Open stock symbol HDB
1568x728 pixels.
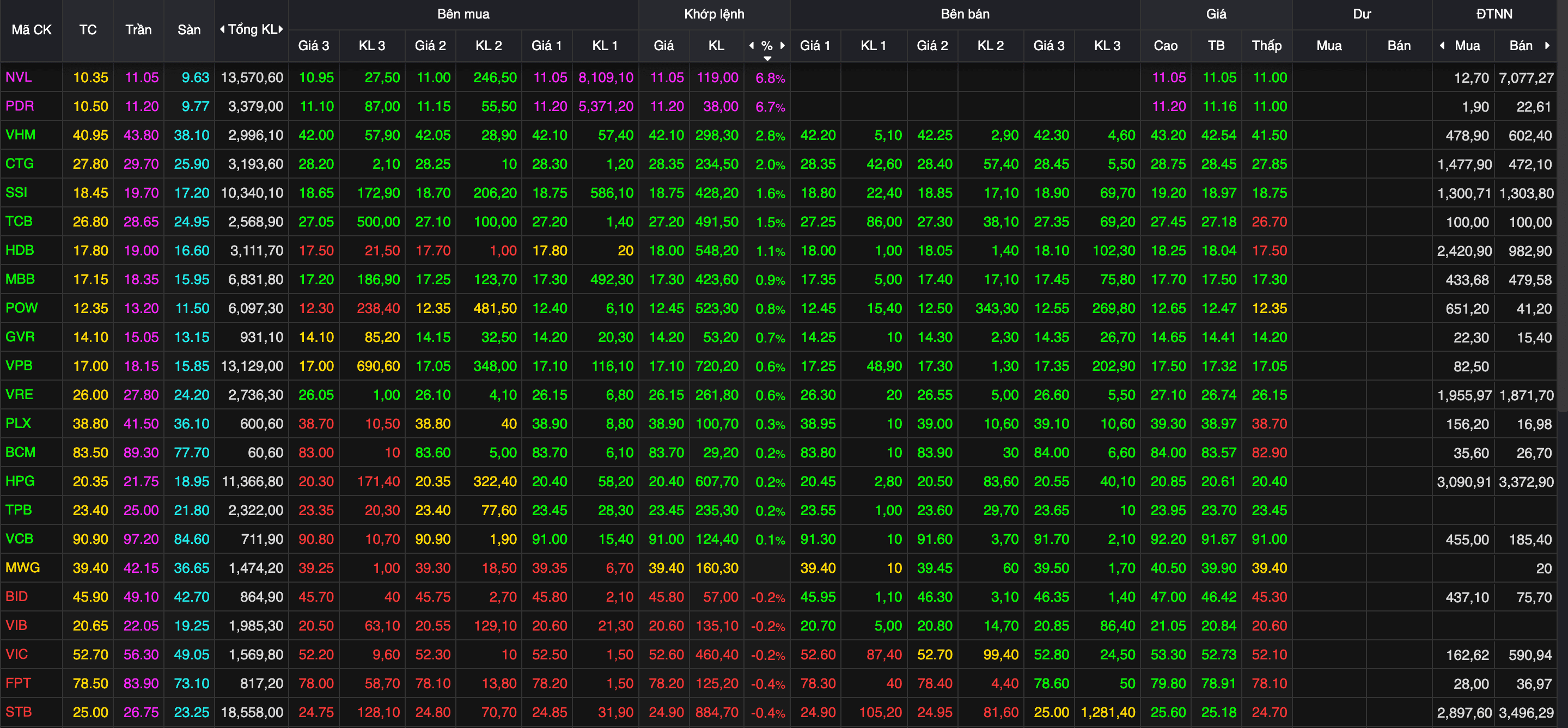[x=20, y=250]
